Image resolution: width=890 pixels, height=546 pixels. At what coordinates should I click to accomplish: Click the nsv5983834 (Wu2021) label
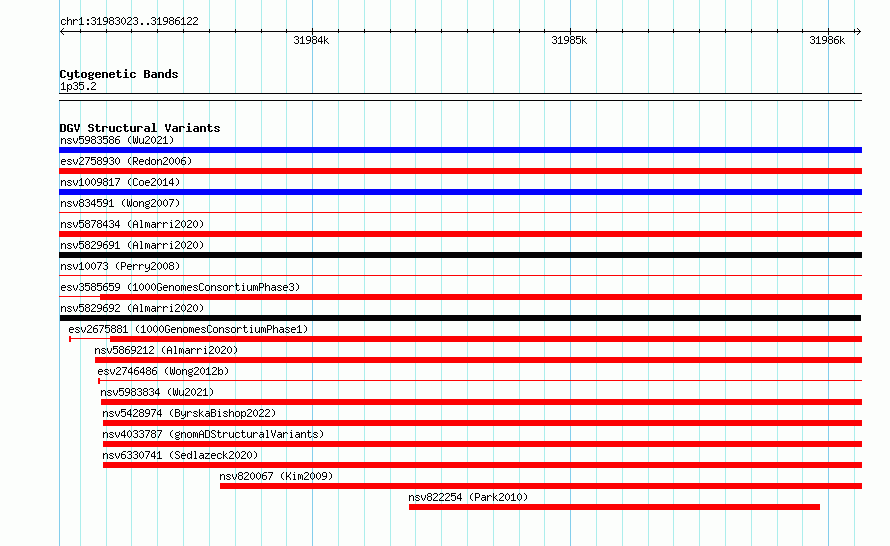point(157,392)
